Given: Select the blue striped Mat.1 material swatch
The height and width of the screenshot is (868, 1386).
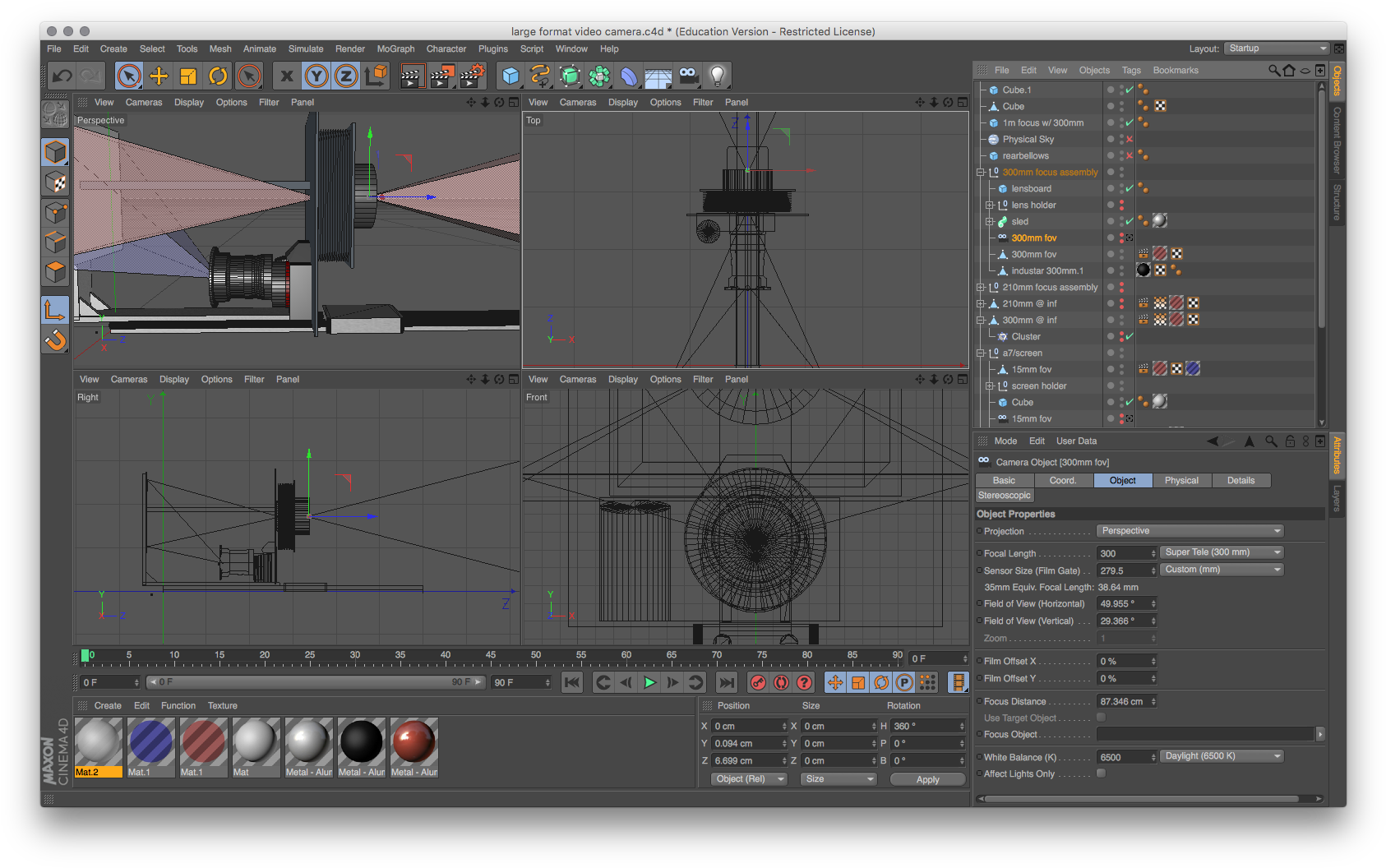Looking at the screenshot, I should tap(151, 741).
